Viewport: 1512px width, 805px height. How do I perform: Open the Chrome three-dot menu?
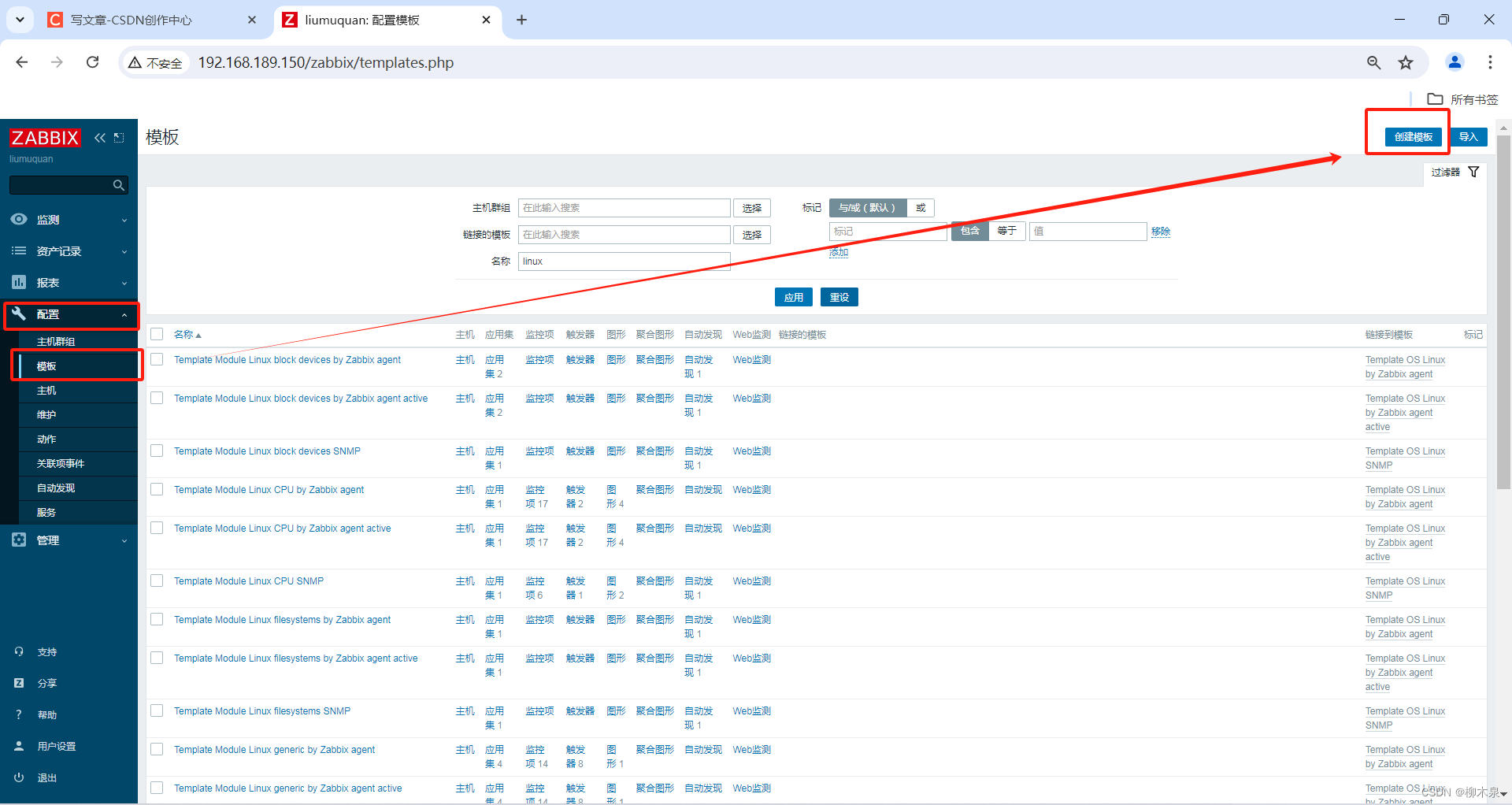click(1490, 62)
